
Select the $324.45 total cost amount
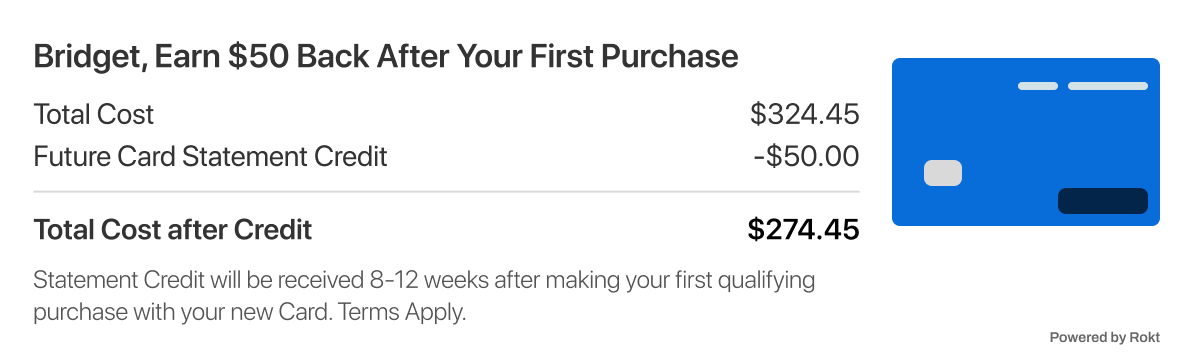tap(804, 115)
